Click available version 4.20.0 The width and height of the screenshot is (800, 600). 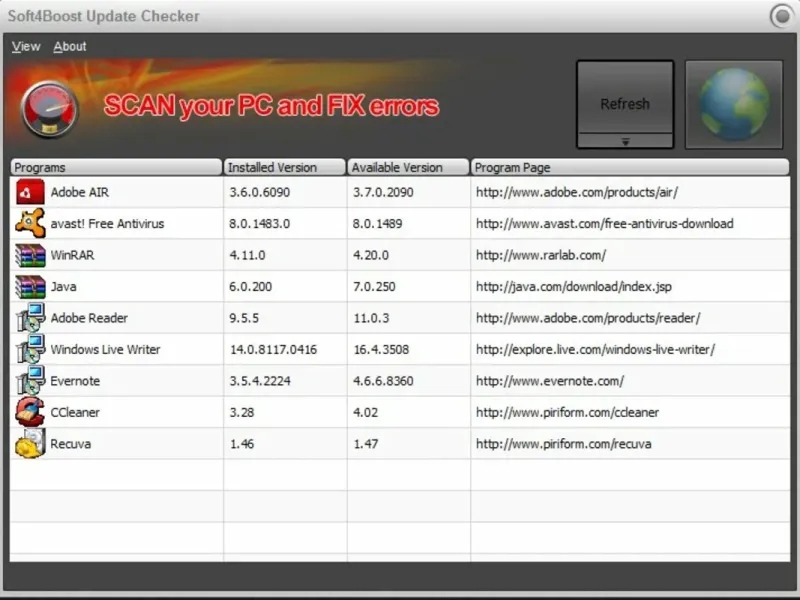coord(371,255)
